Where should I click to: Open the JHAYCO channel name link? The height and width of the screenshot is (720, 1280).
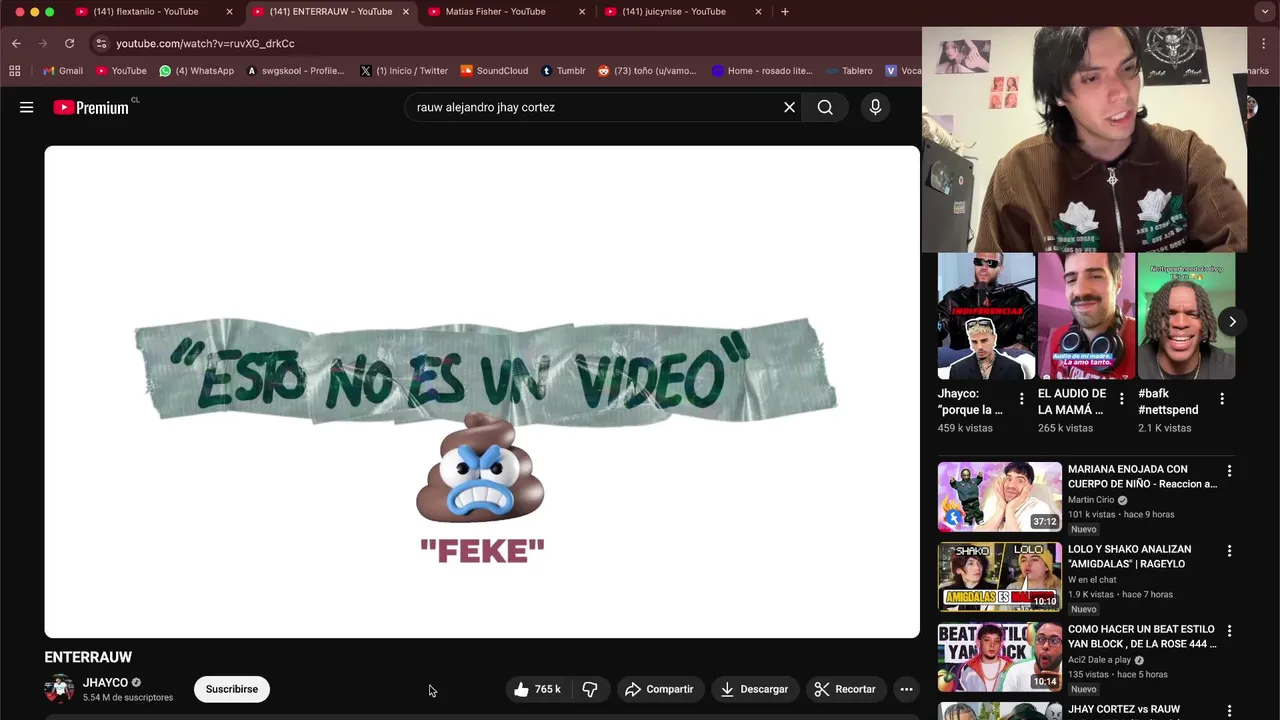pyautogui.click(x=105, y=683)
